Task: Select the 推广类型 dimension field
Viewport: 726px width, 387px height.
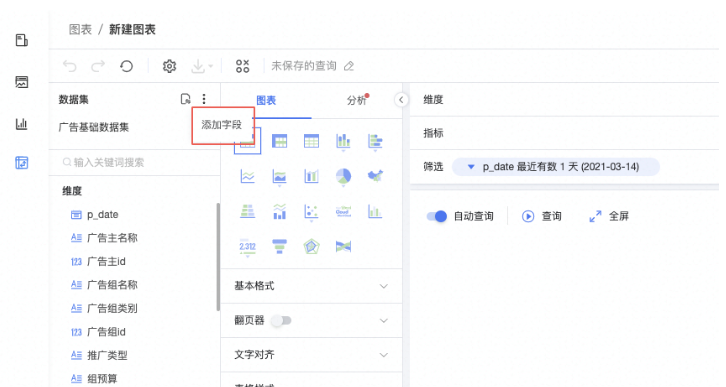Action: coord(99,356)
